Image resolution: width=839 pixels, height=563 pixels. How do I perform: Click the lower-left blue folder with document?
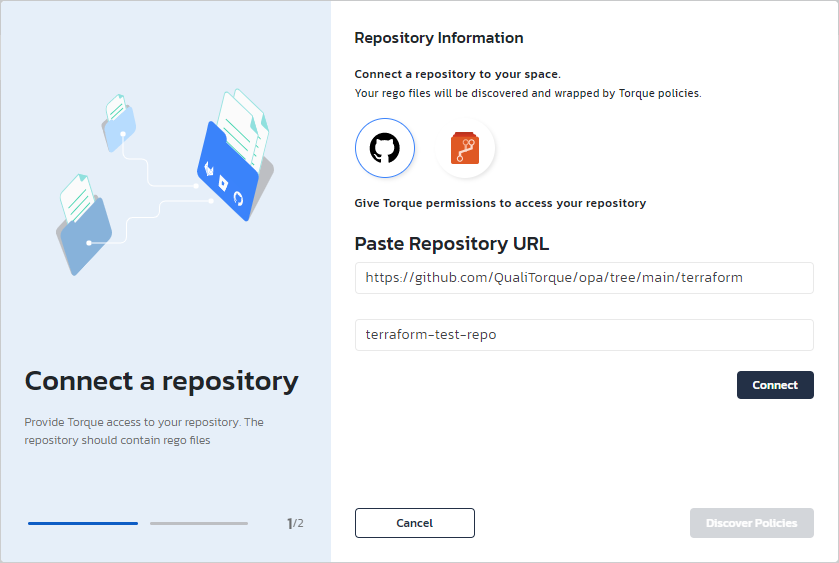(x=84, y=232)
